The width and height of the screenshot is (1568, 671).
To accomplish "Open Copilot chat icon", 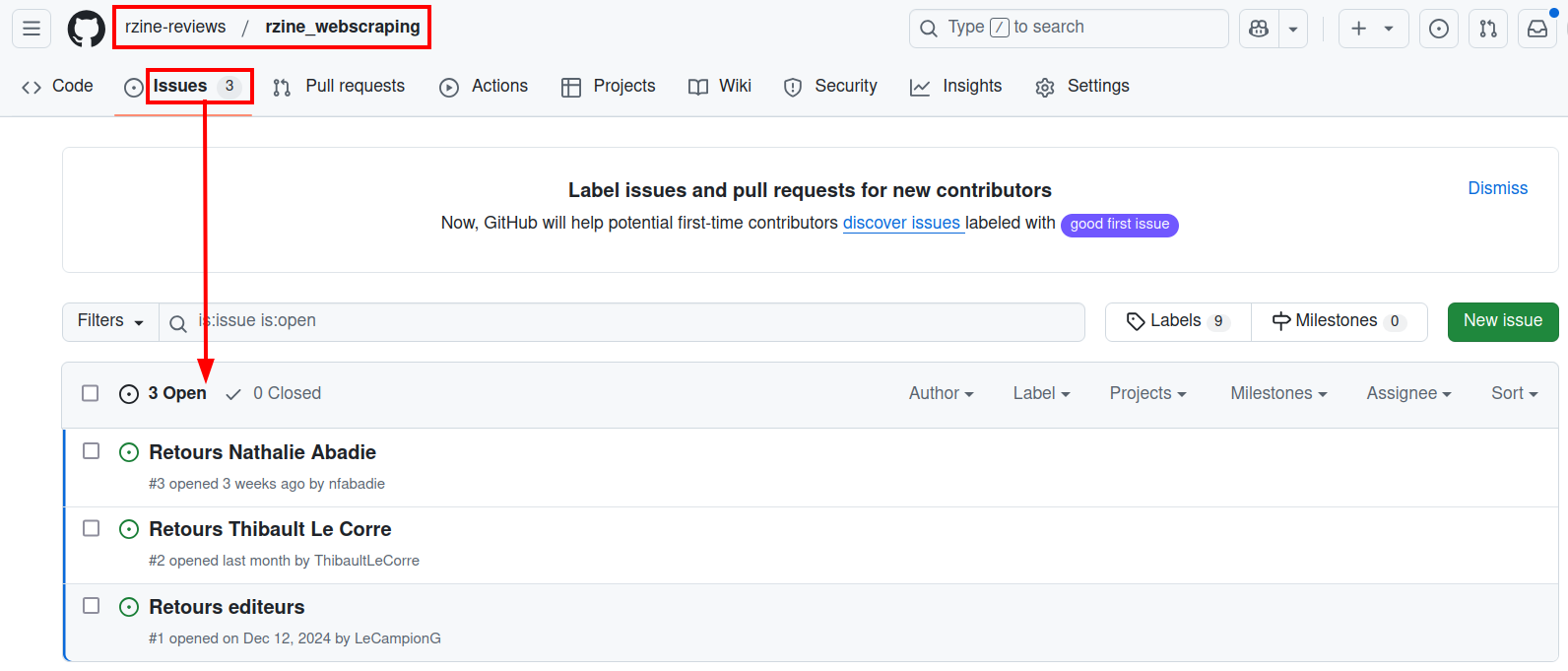I will tap(1259, 29).
